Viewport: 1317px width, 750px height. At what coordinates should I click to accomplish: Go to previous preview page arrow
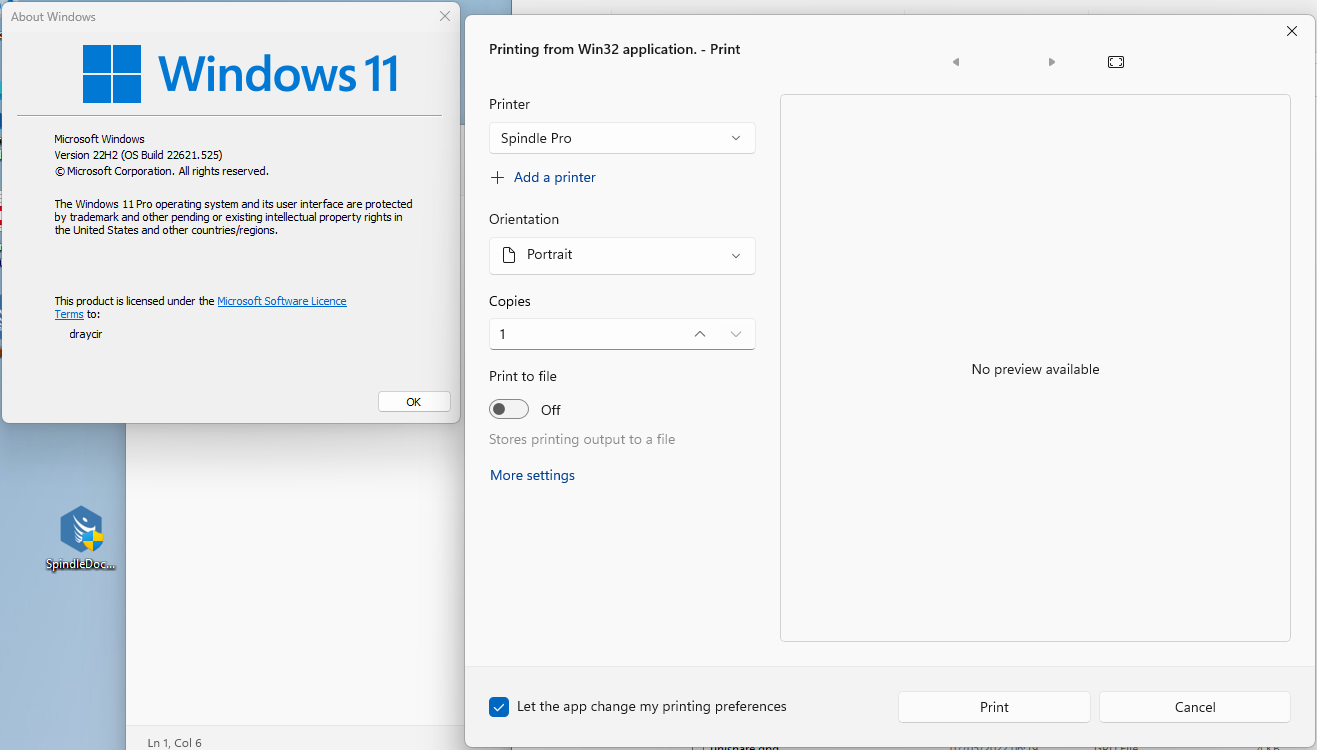pos(956,62)
